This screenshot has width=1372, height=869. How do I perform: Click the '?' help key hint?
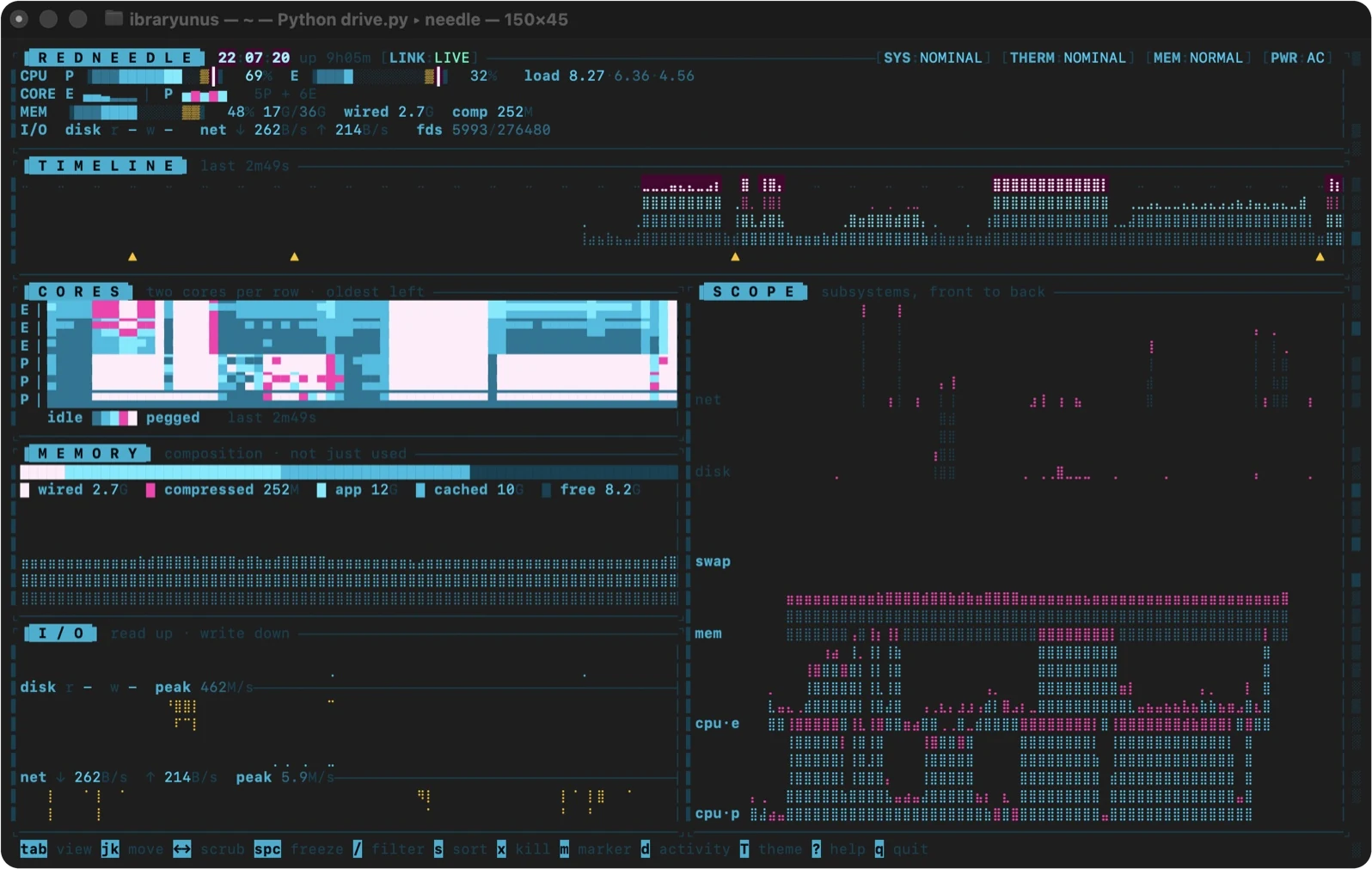coord(816,849)
